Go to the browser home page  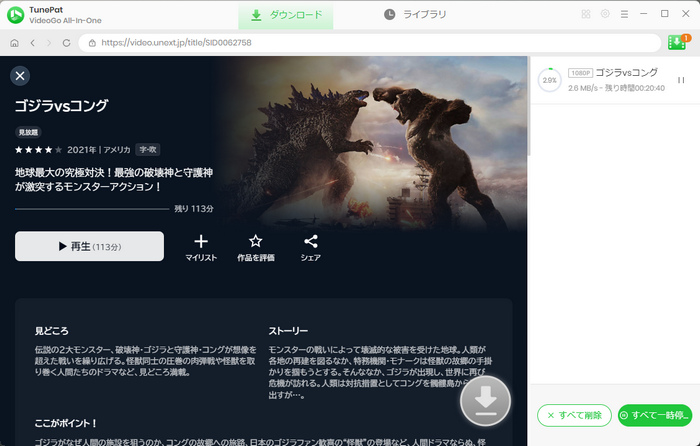tap(14, 43)
